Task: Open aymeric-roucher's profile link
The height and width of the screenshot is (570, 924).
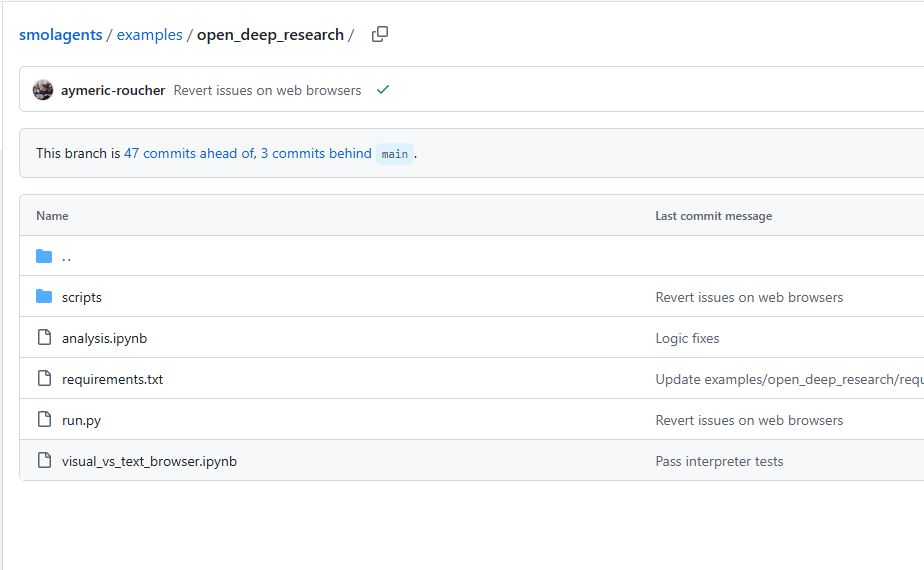Action: coord(111,90)
